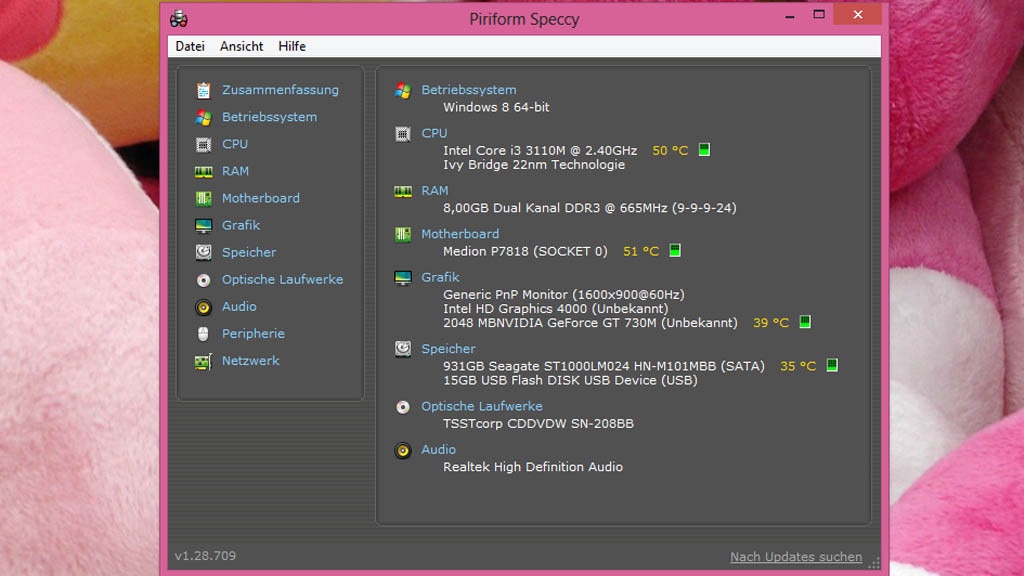1024x576 pixels.
Task: Open the Motherboard section via its chip icon
Action: (203, 198)
